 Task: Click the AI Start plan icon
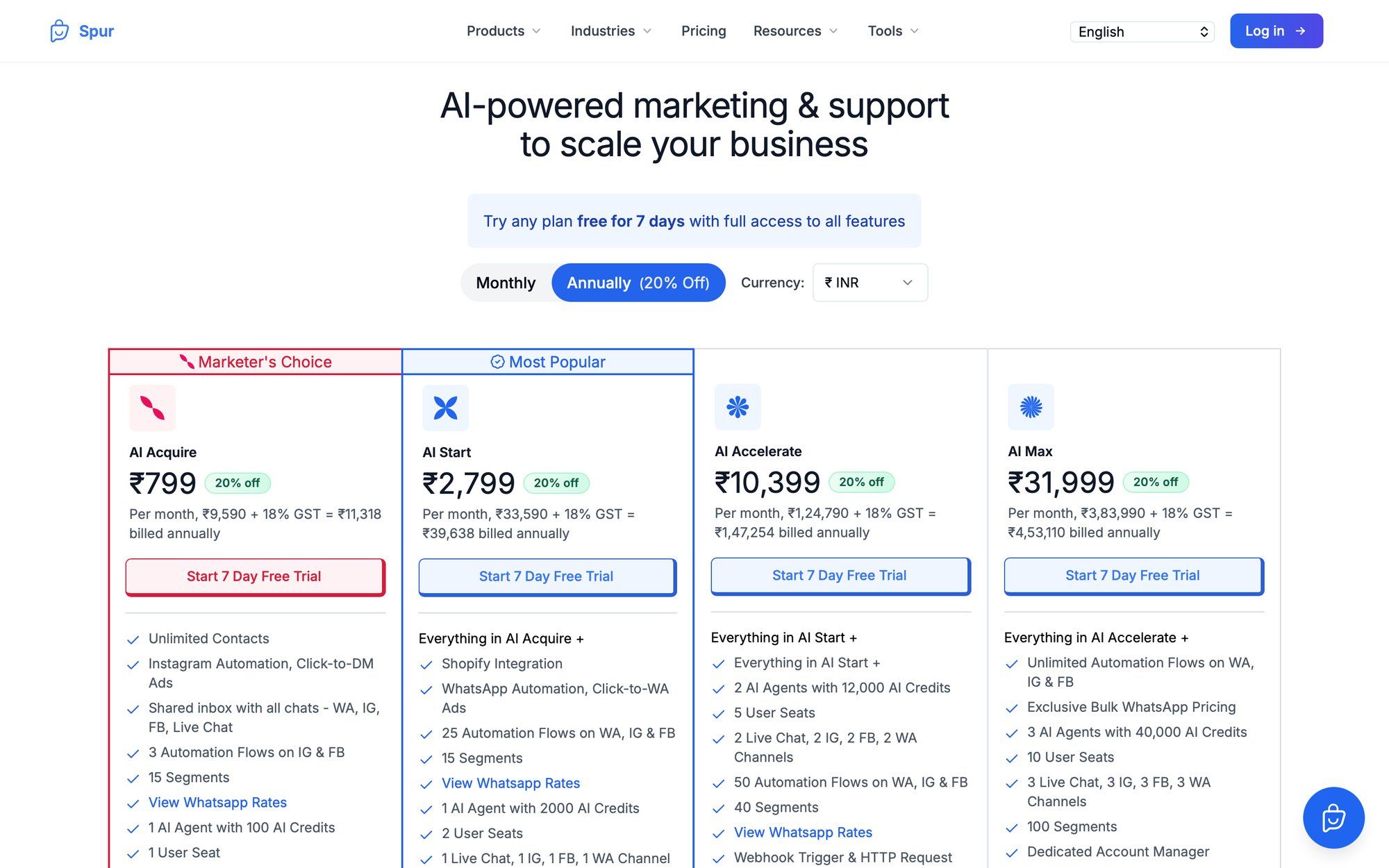(445, 408)
